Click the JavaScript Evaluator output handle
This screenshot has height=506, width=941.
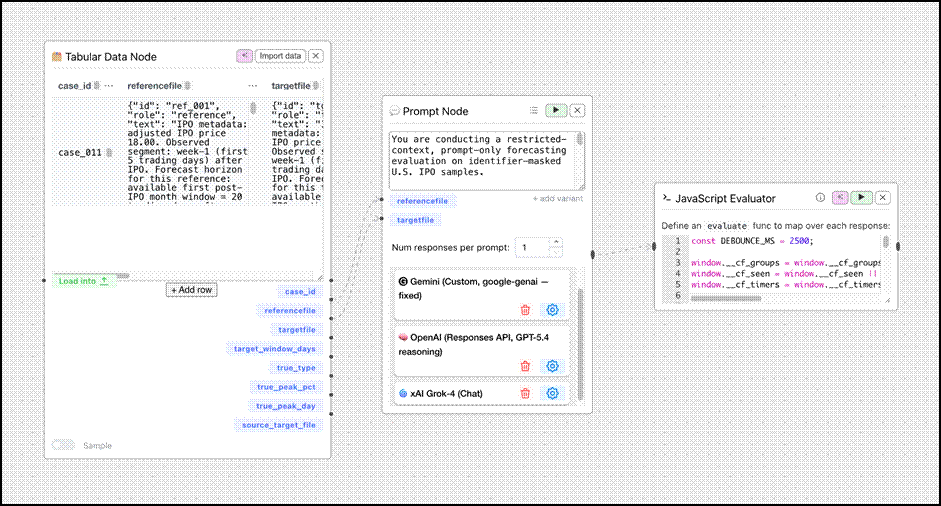click(898, 246)
